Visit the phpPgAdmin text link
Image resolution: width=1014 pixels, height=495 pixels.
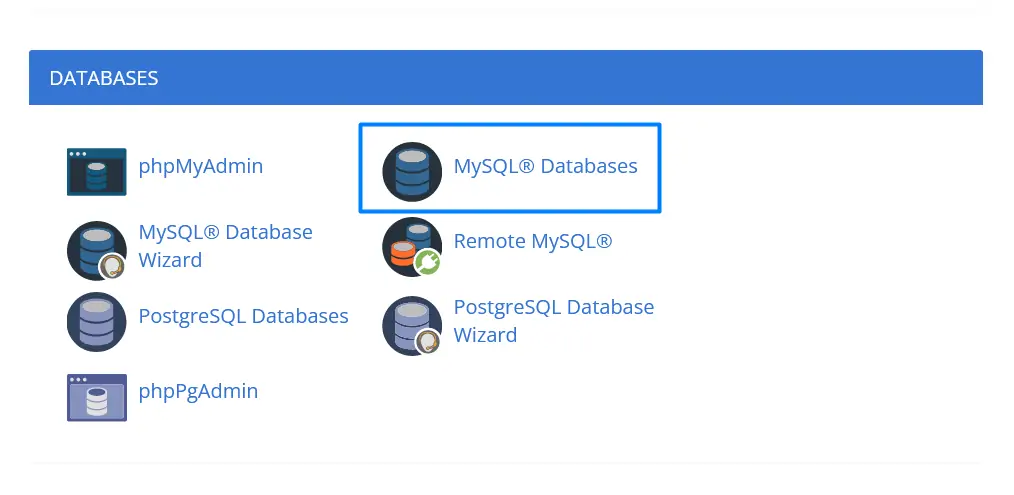tap(198, 391)
